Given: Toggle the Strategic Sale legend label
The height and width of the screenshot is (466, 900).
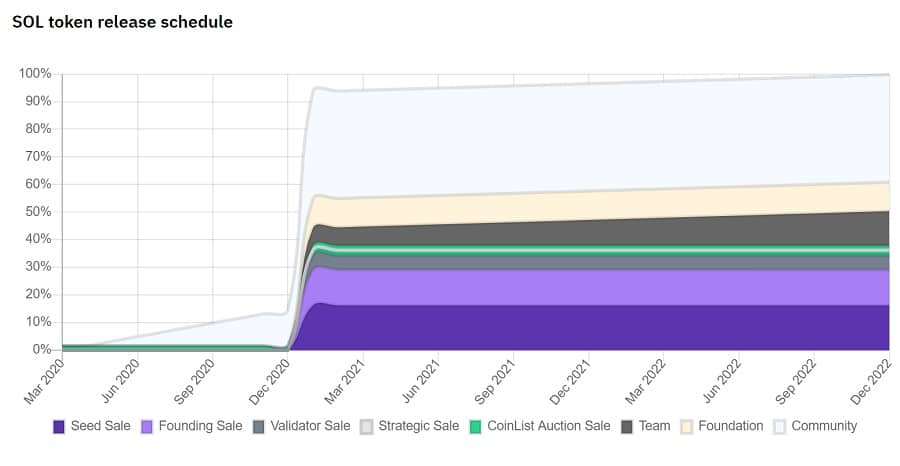Looking at the screenshot, I should click(x=420, y=426).
